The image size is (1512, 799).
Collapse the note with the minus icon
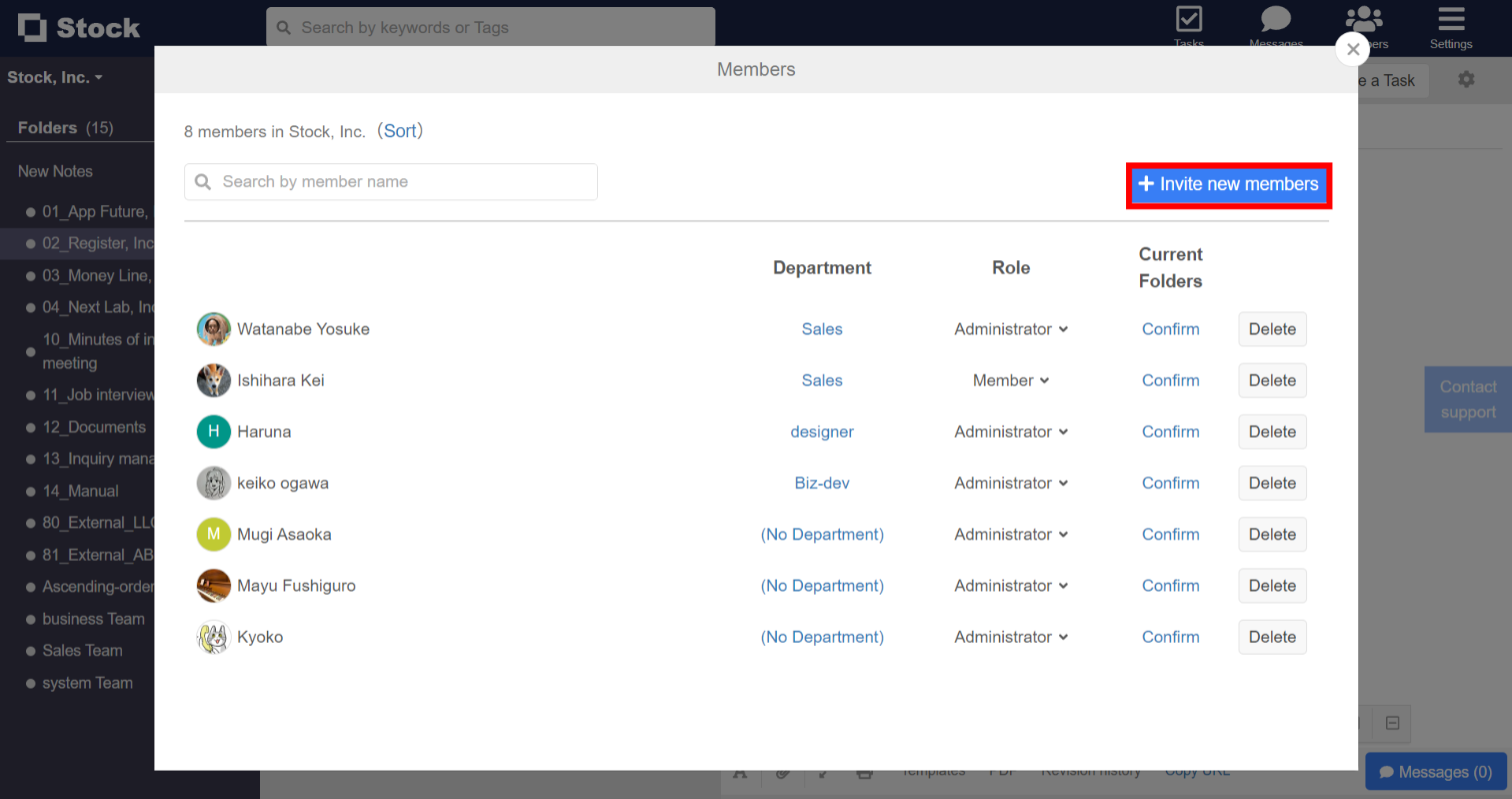1391,723
